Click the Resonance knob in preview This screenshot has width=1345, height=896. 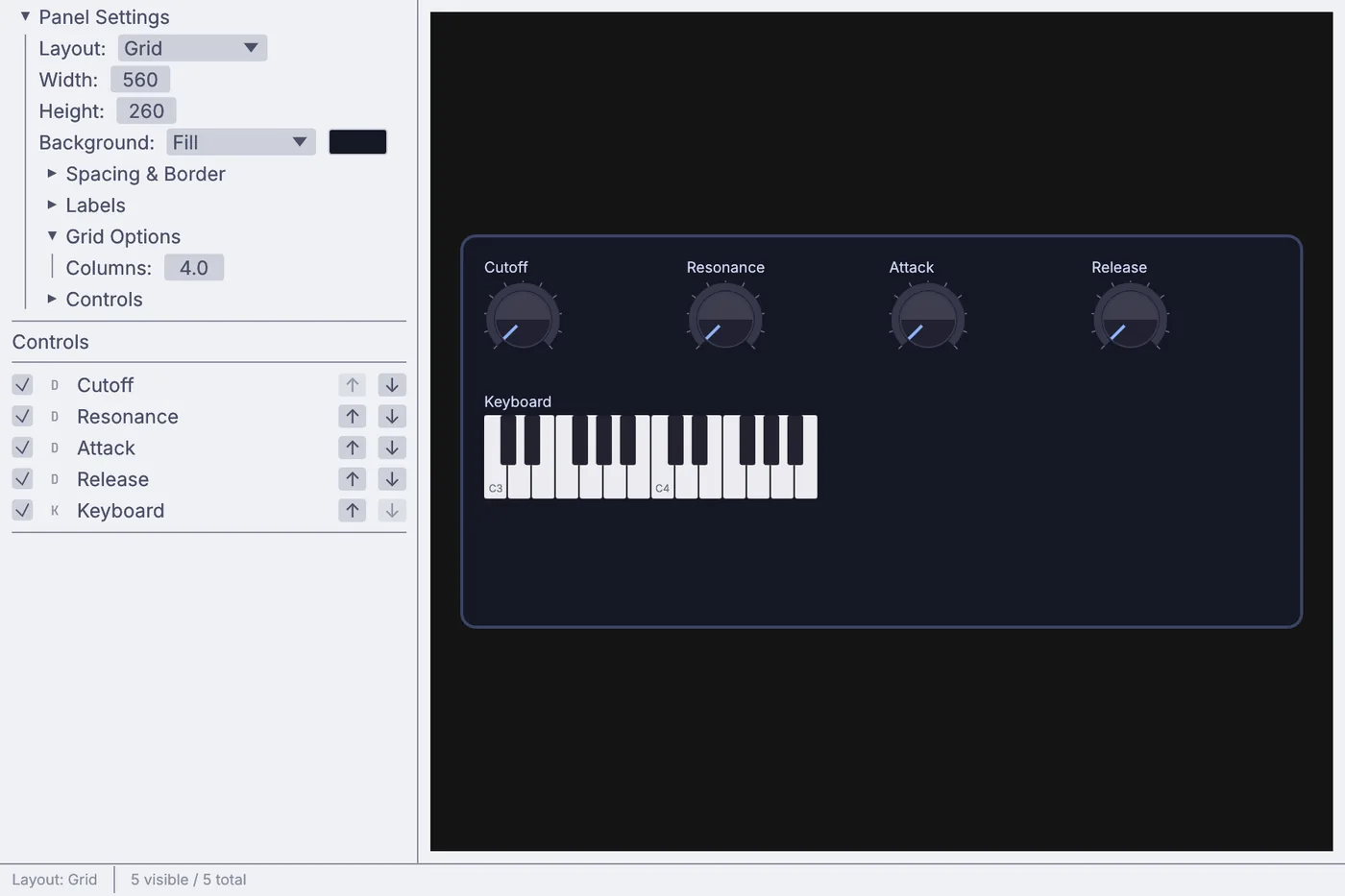tap(725, 318)
